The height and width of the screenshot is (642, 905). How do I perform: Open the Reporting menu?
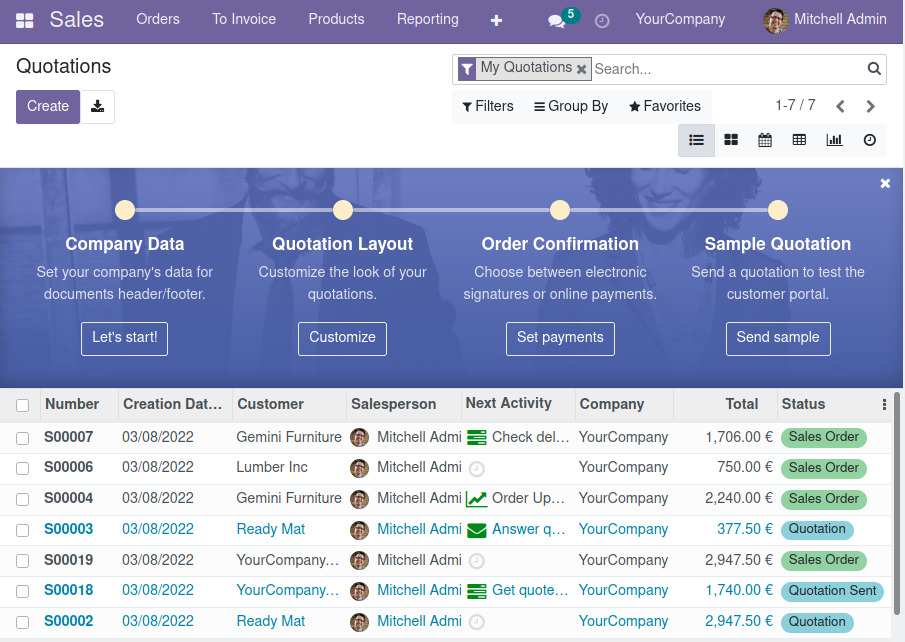pyautogui.click(x=427, y=19)
